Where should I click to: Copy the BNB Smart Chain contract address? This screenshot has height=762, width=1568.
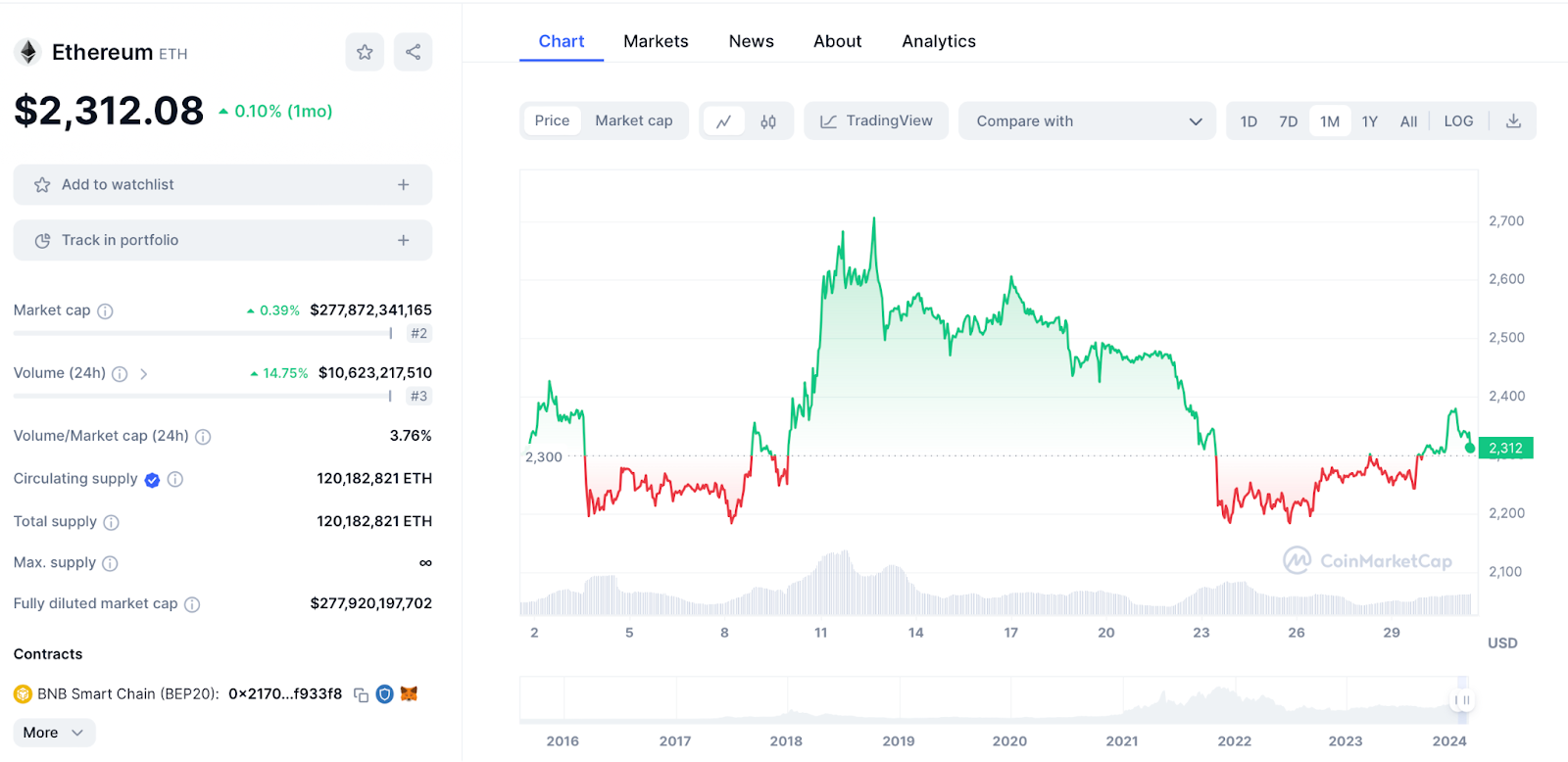click(x=361, y=694)
